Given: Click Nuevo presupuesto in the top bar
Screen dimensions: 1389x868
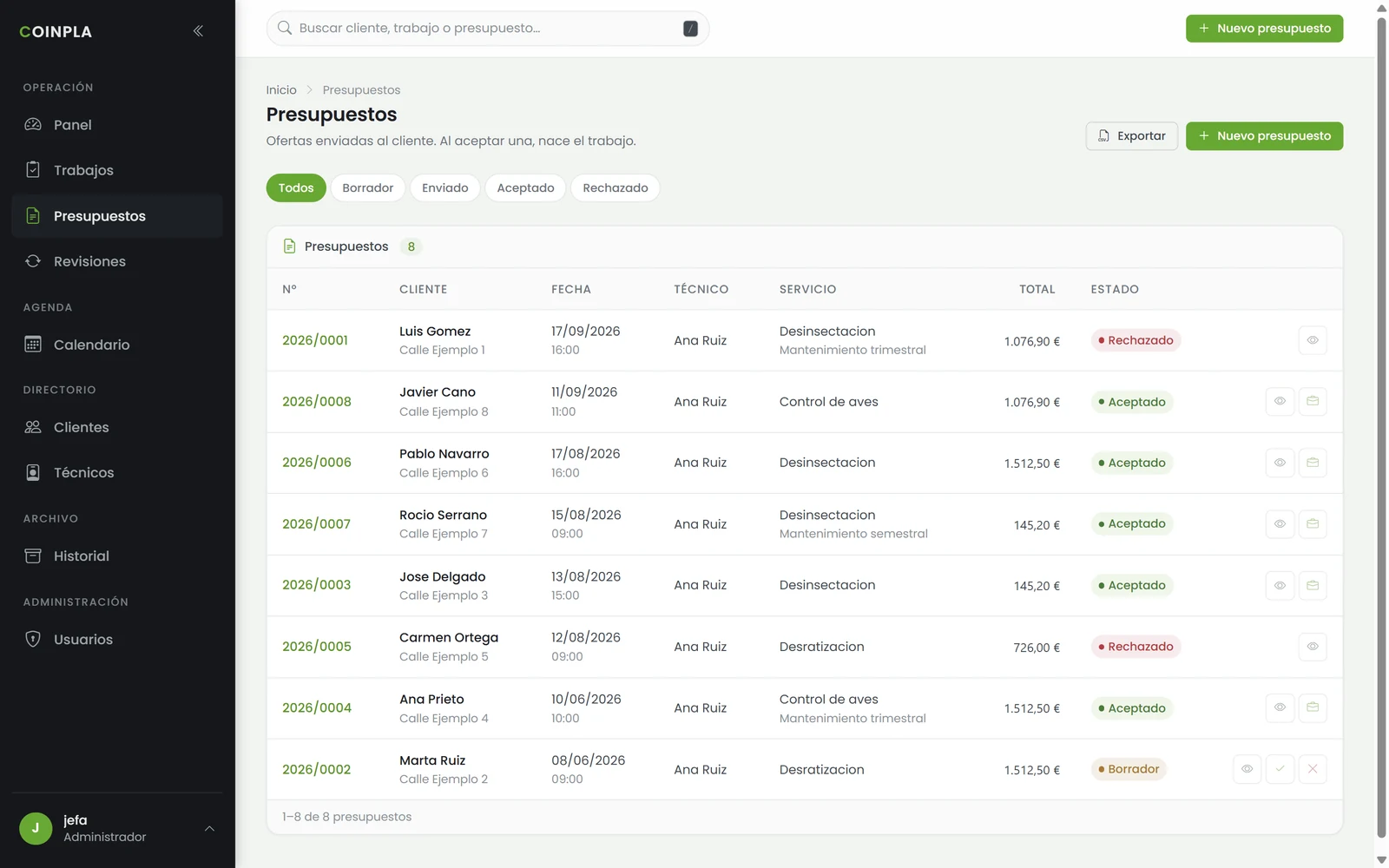Looking at the screenshot, I should click(x=1264, y=29).
